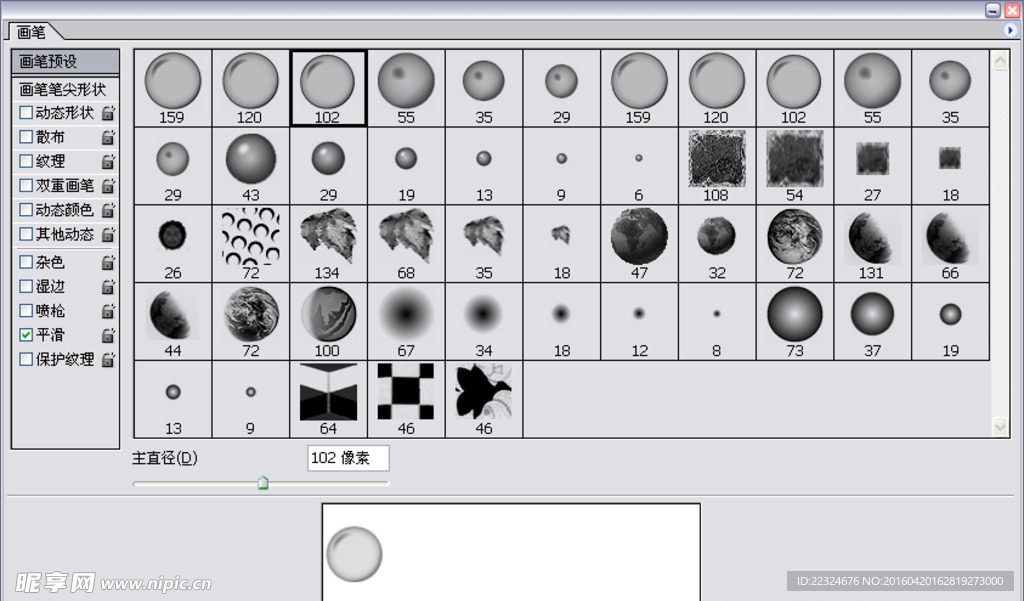Select the 44 half-moon brush
The width and height of the screenshot is (1024, 601).
(x=172, y=321)
